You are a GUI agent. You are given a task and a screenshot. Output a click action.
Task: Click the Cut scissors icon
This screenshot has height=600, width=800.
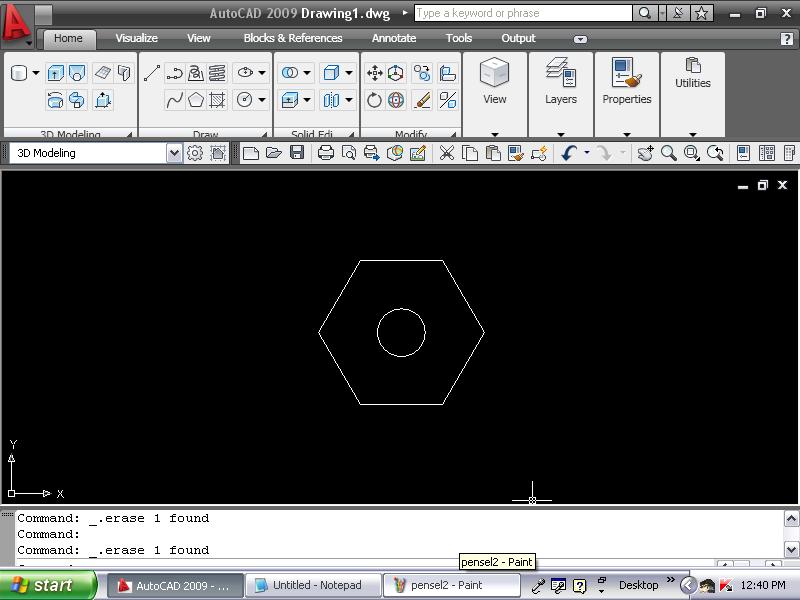click(446, 153)
